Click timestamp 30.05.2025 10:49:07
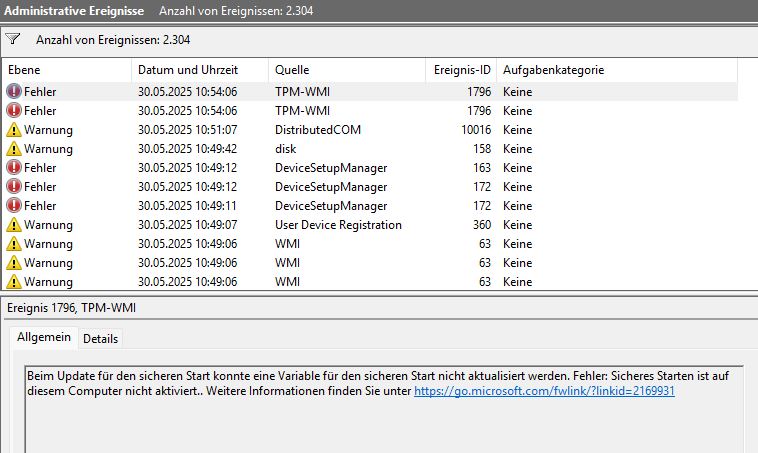758x453 pixels. [188, 225]
